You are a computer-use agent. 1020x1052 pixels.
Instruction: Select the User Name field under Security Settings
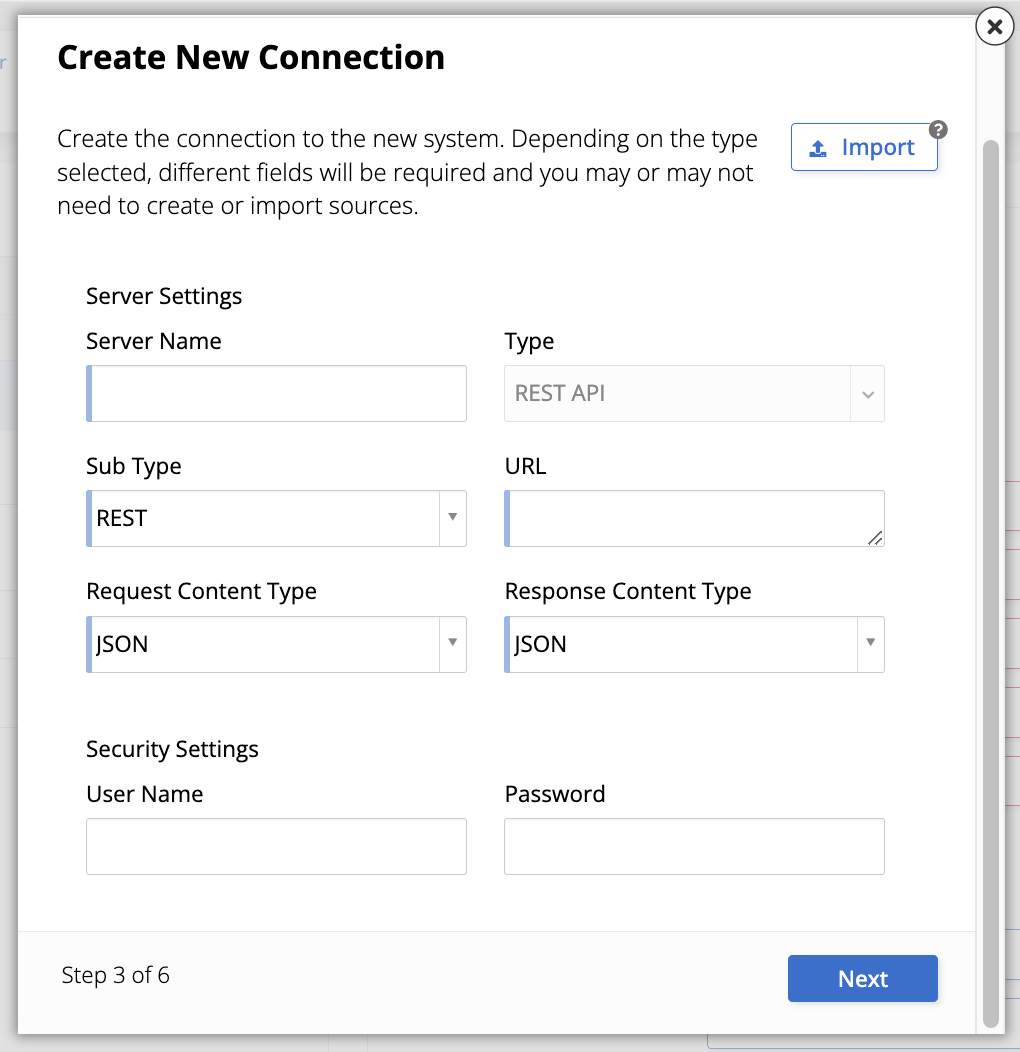click(x=276, y=846)
